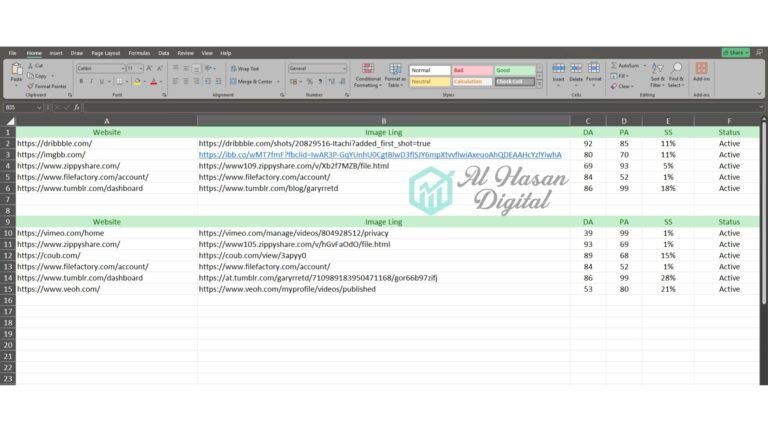Switch to the Formulas ribbon tab
Image resolution: width=768 pixels, height=432 pixels.
pos(139,53)
